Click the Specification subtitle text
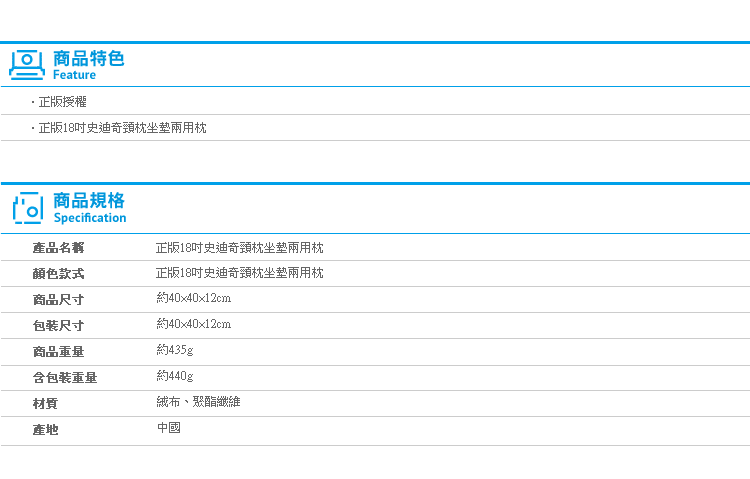Image resolution: width=750 pixels, height=479 pixels. click(89, 218)
